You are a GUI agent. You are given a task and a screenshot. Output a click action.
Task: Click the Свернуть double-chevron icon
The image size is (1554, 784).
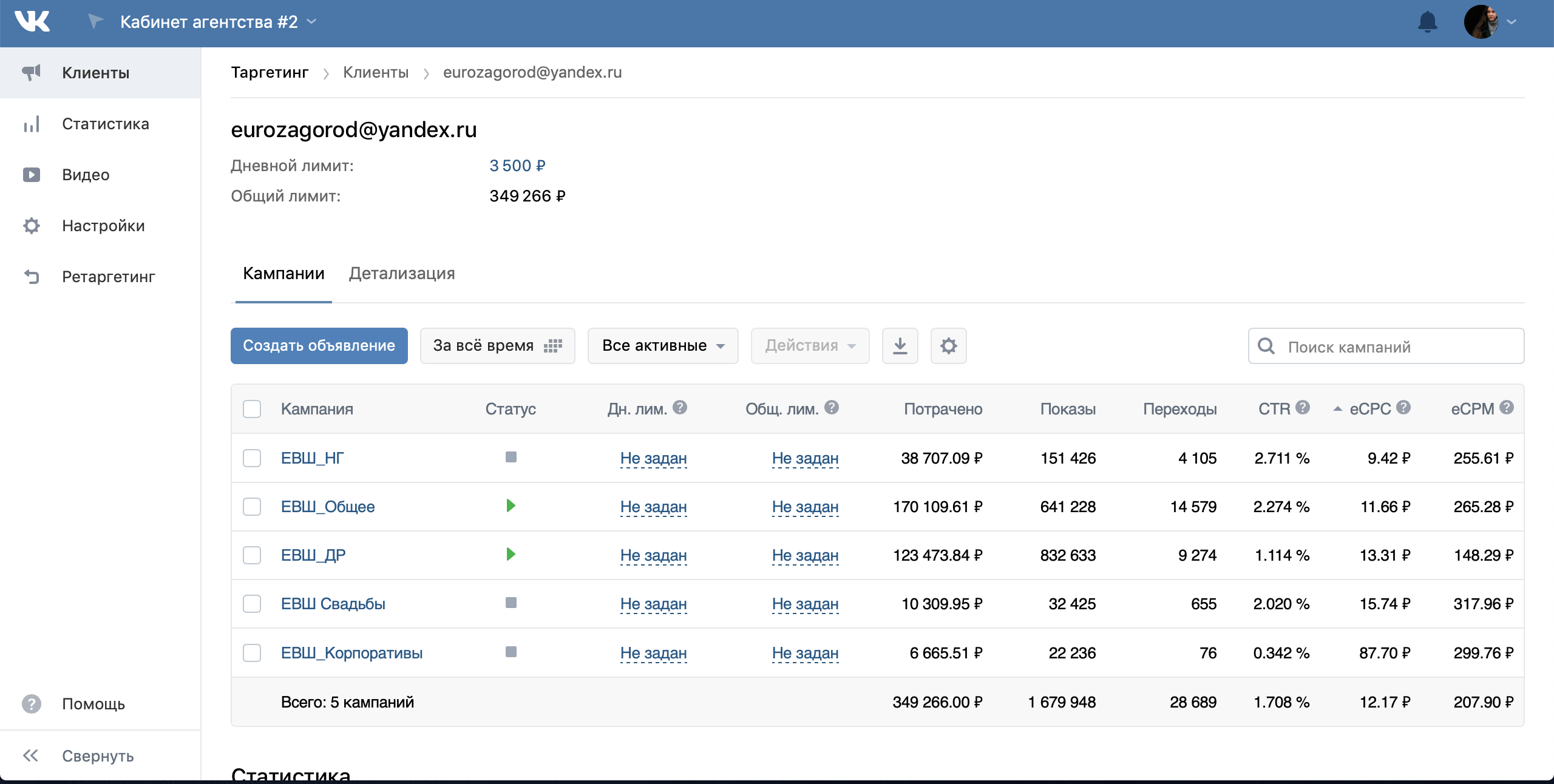[x=30, y=755]
